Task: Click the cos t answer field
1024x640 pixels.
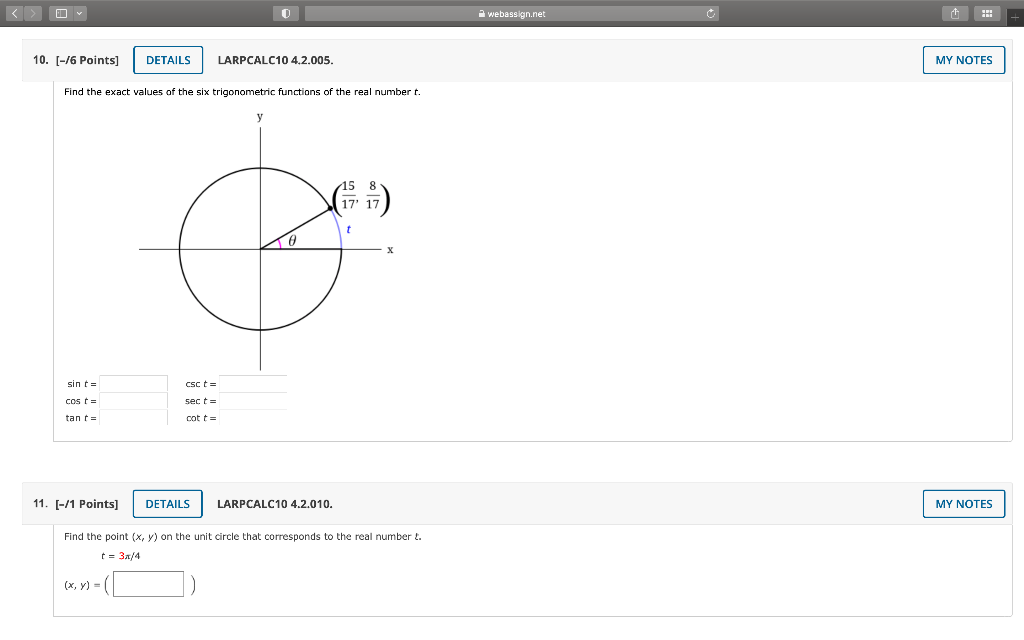Action: (132, 400)
